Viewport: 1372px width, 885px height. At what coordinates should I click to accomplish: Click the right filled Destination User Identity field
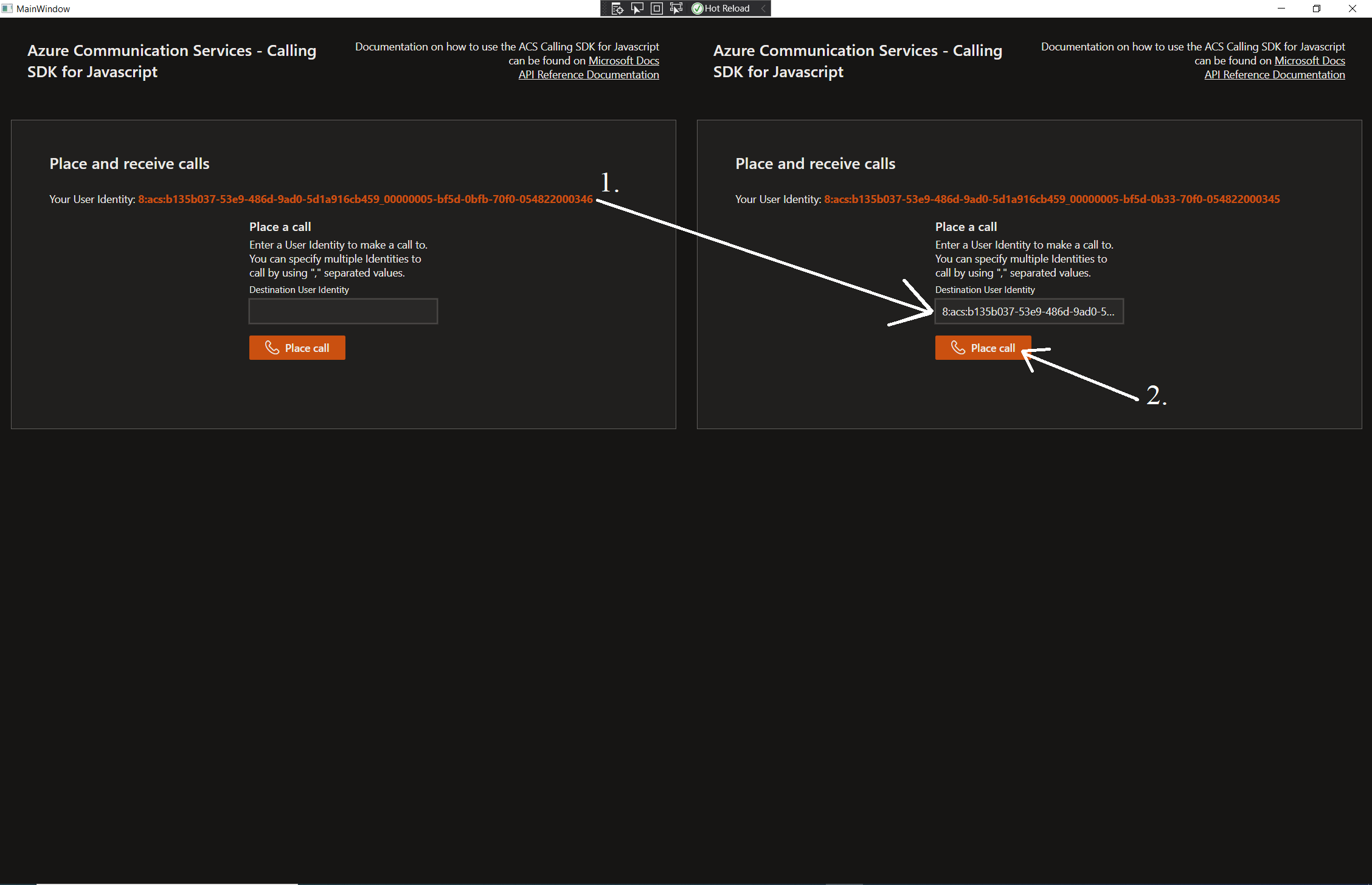click(x=1028, y=311)
